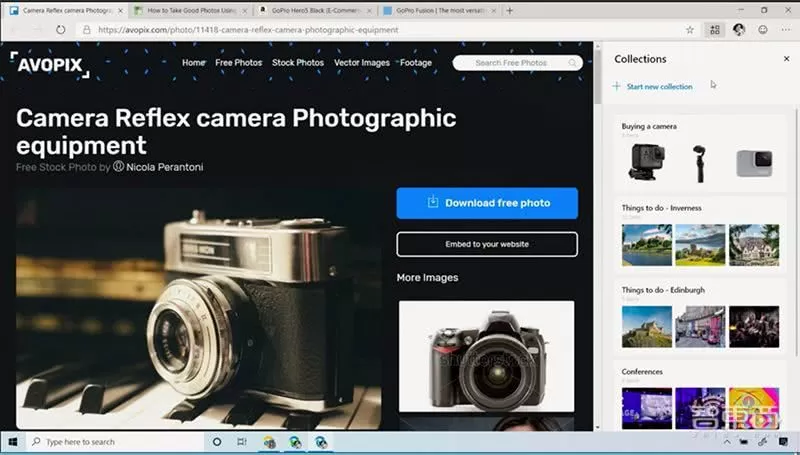The height and width of the screenshot is (455, 800).
Task: Click the search magnifier icon on Avopix
Action: coord(574,63)
